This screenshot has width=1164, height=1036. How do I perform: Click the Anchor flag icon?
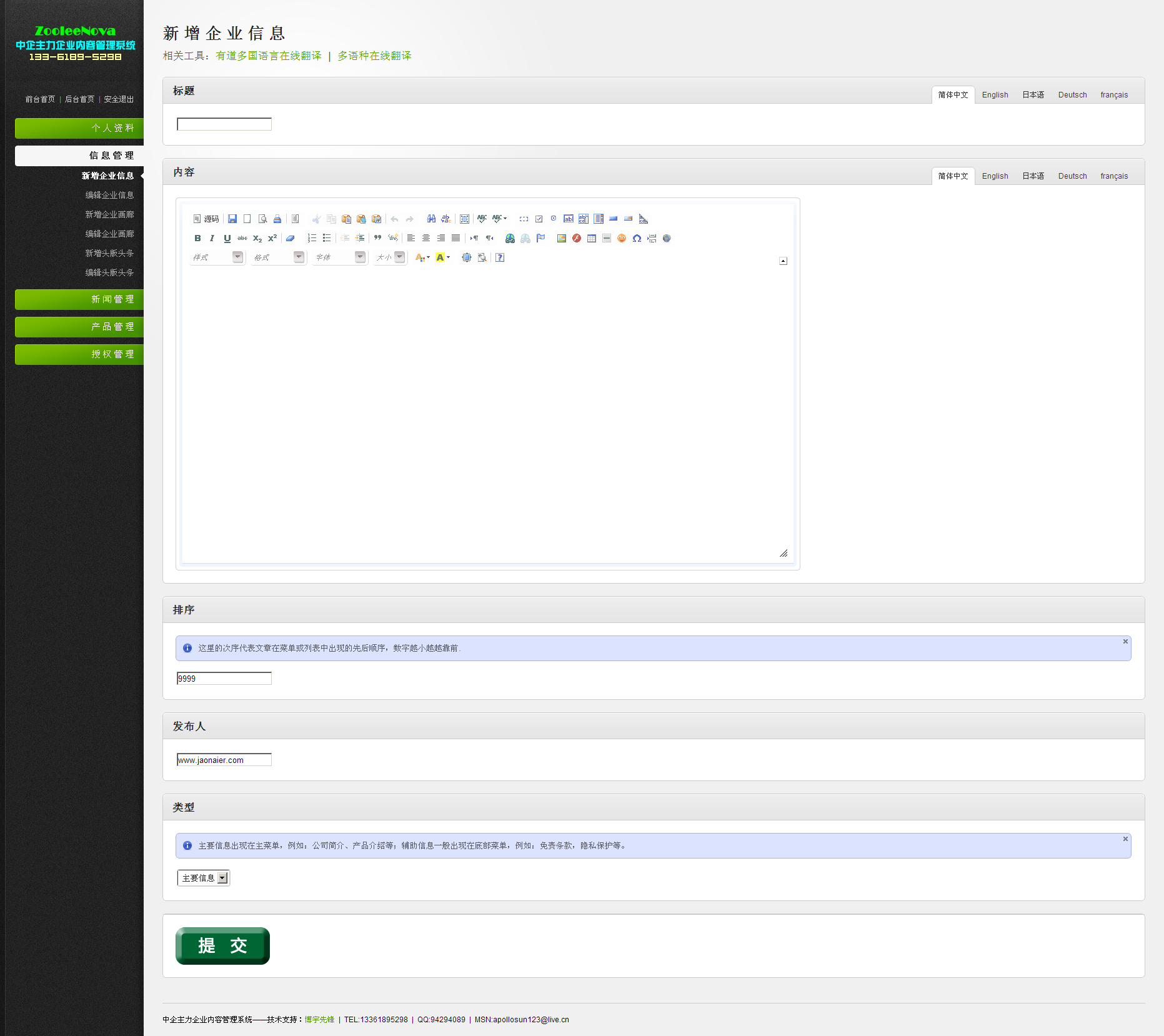[x=540, y=238]
